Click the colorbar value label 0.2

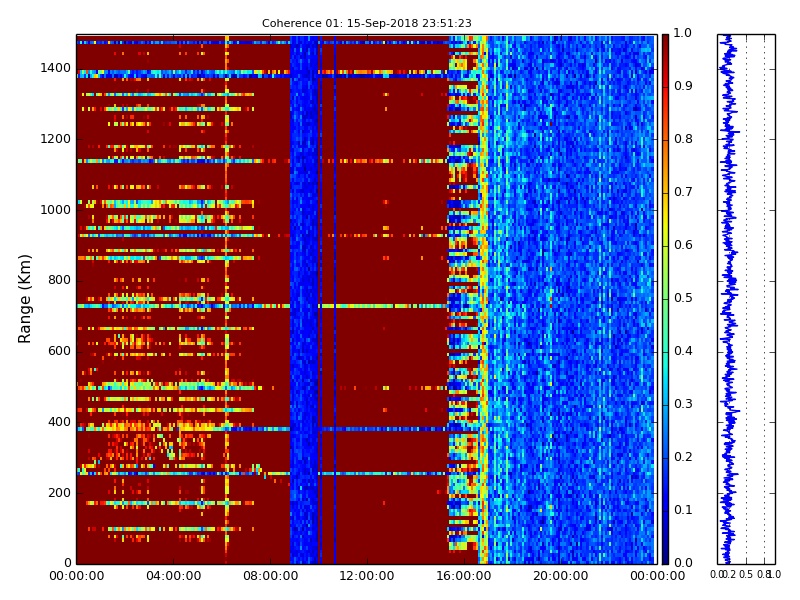tap(683, 457)
